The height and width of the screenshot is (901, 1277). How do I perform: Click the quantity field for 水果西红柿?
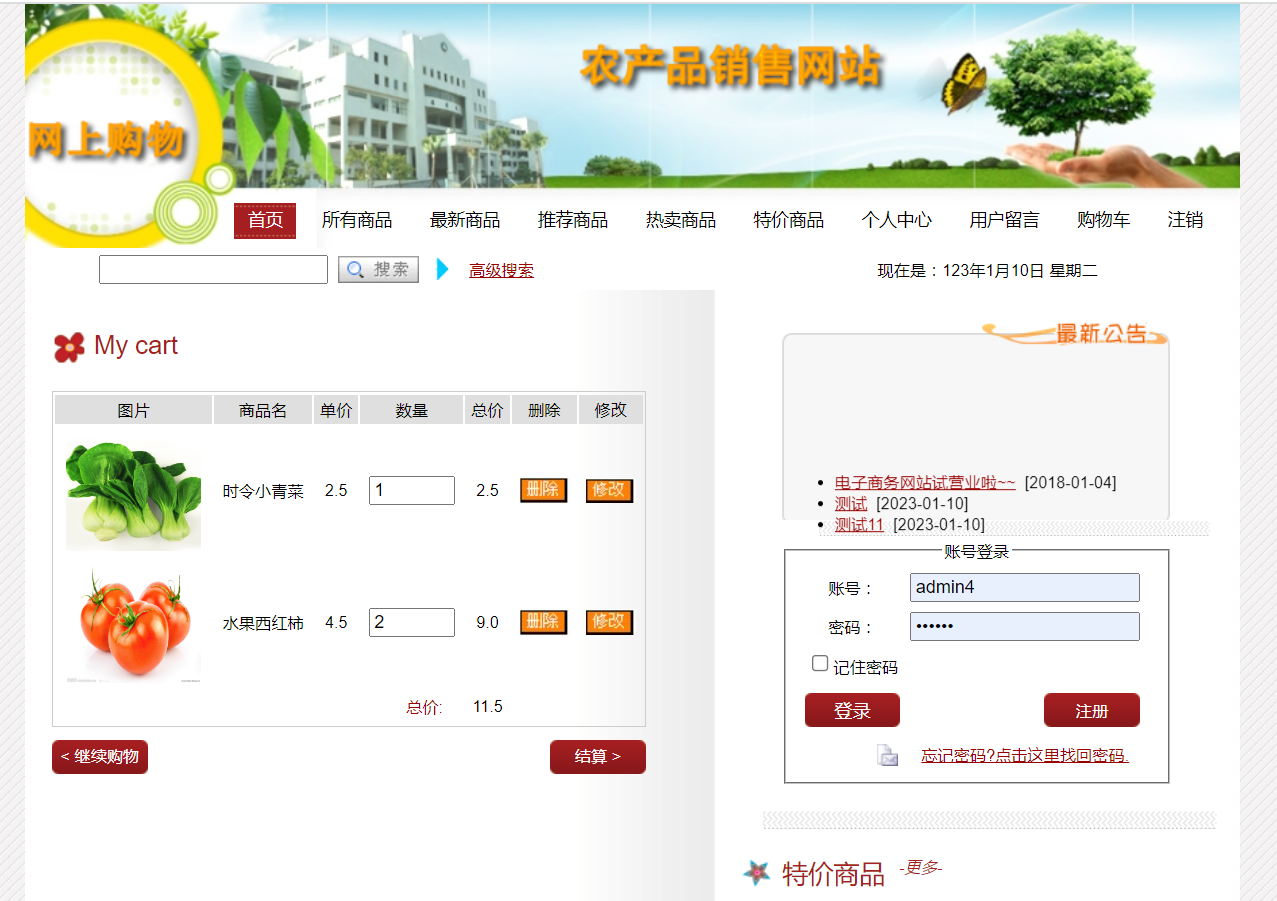(x=412, y=622)
